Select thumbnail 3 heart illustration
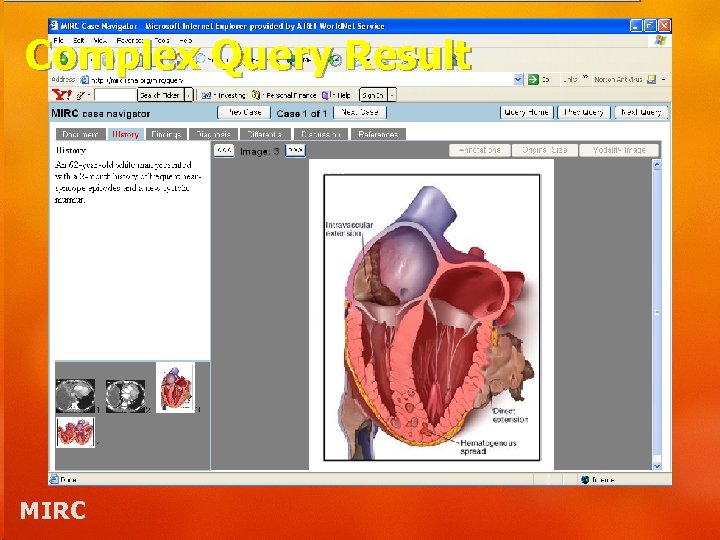This screenshot has height=540, width=720. [175, 387]
